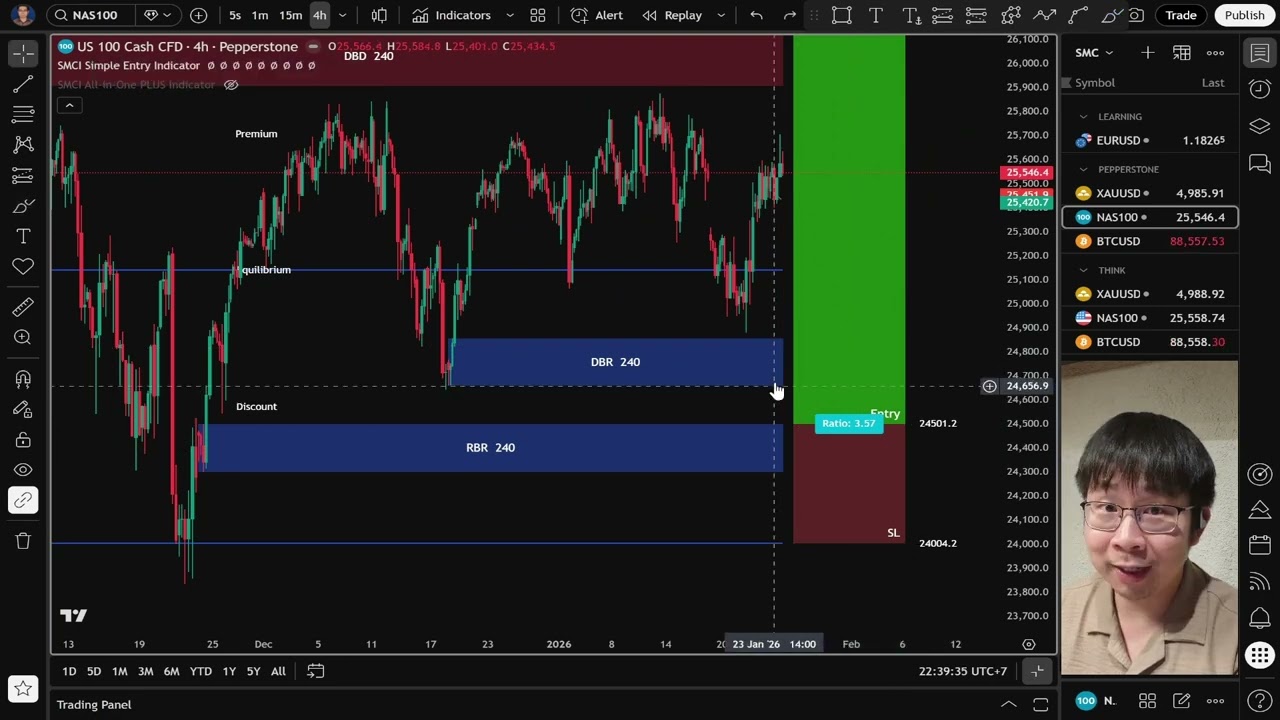The height and width of the screenshot is (720, 1280).
Task: Switch to 5s timeframe
Action: pyautogui.click(x=234, y=15)
